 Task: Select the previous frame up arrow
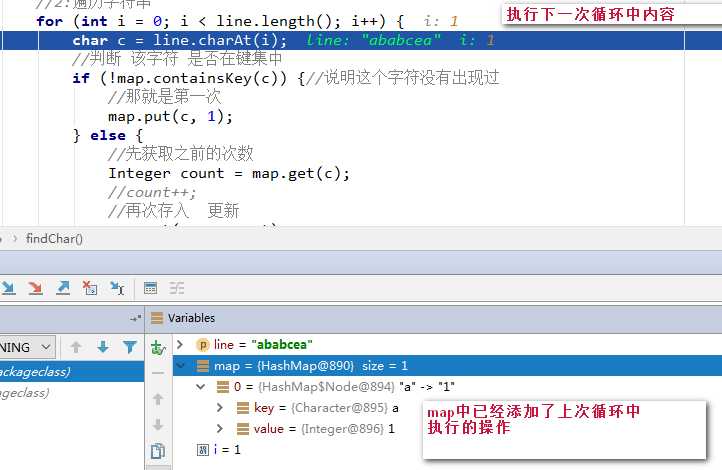(x=76, y=347)
